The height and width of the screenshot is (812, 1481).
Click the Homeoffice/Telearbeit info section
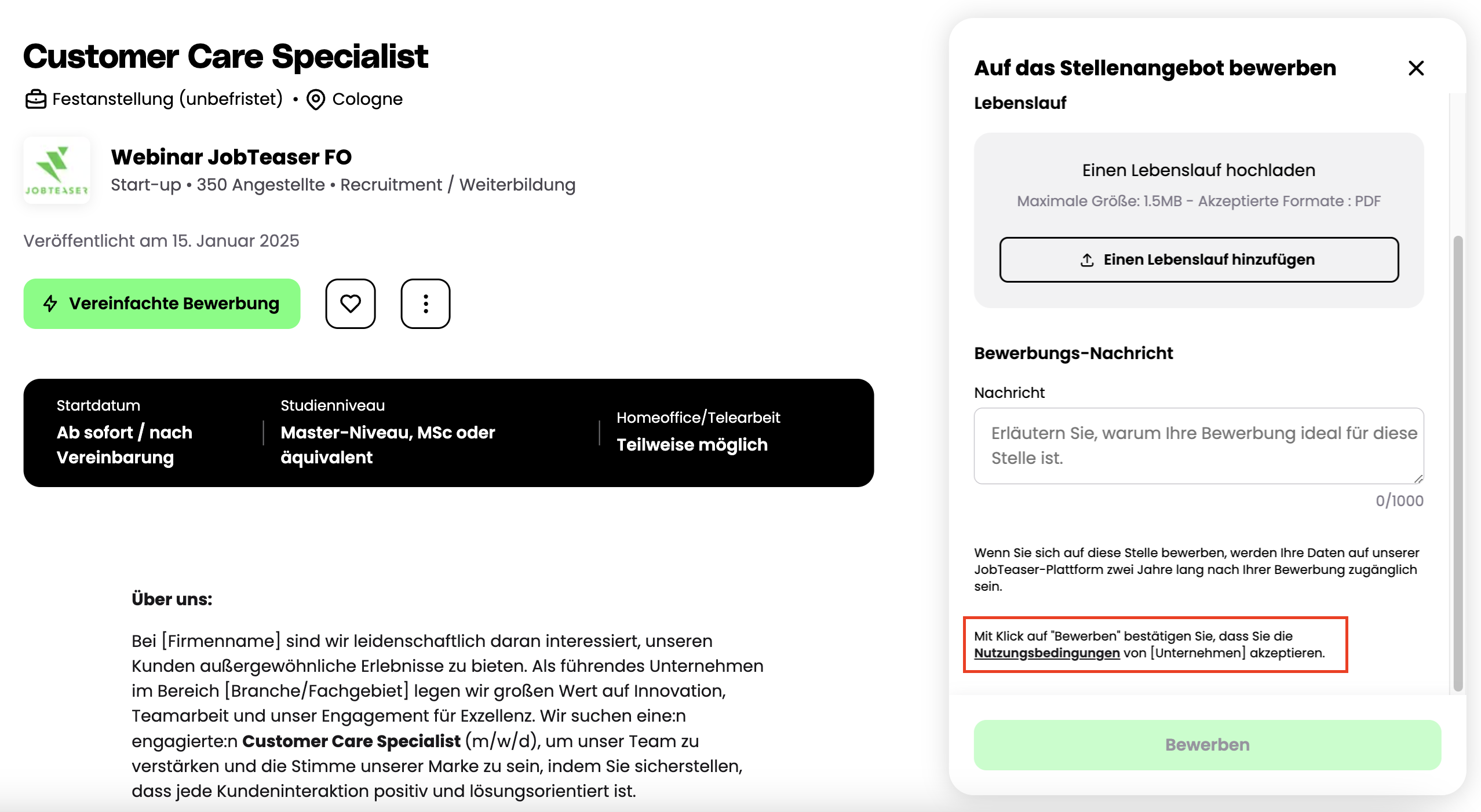[x=698, y=432]
